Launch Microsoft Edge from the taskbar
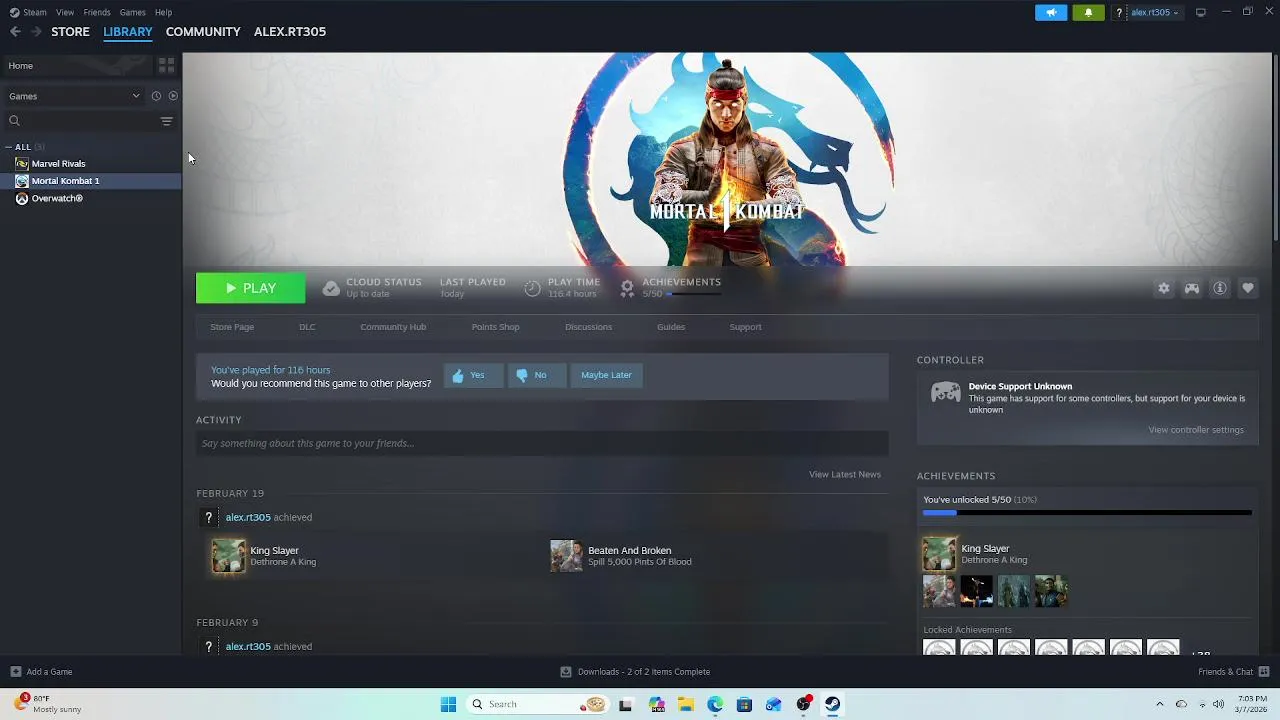This screenshot has width=1280, height=720. [715, 704]
